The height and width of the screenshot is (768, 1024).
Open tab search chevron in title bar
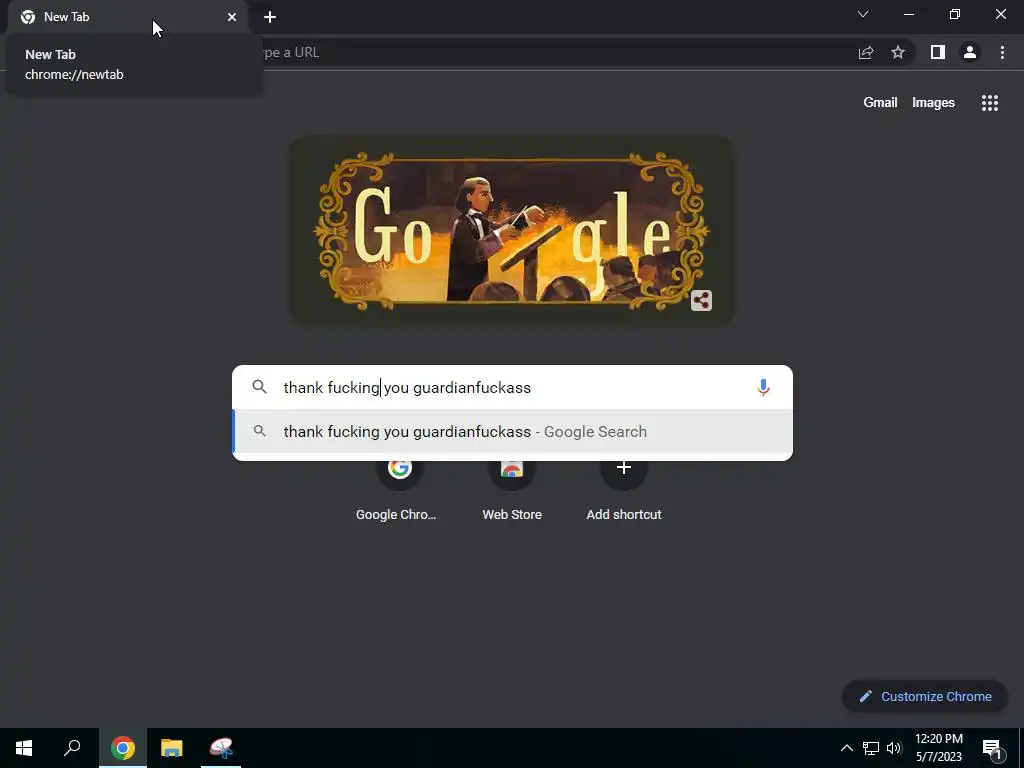[x=863, y=14]
